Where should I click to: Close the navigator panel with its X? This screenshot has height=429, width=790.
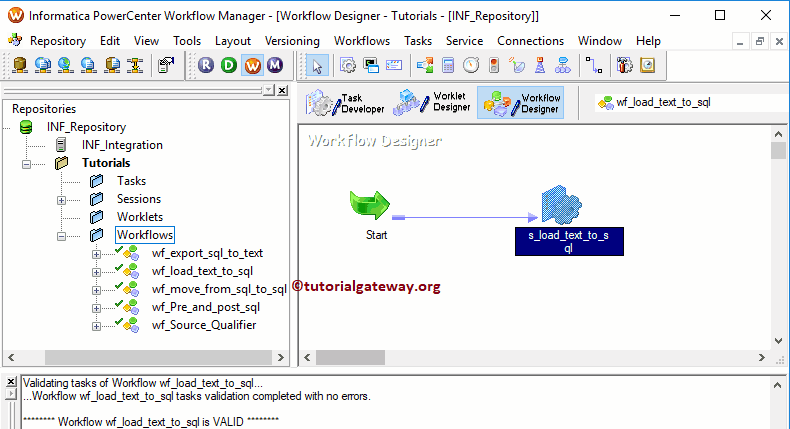pos(283,90)
